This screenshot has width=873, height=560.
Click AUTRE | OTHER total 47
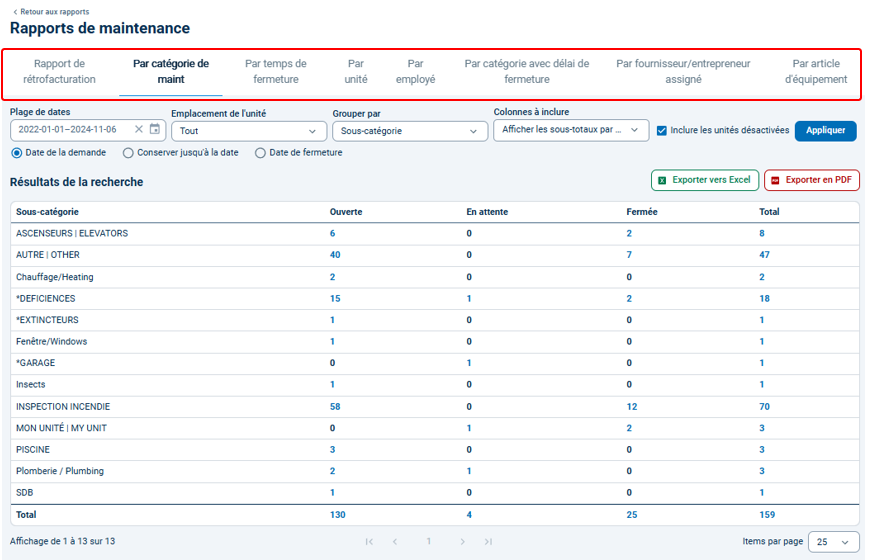[764, 255]
